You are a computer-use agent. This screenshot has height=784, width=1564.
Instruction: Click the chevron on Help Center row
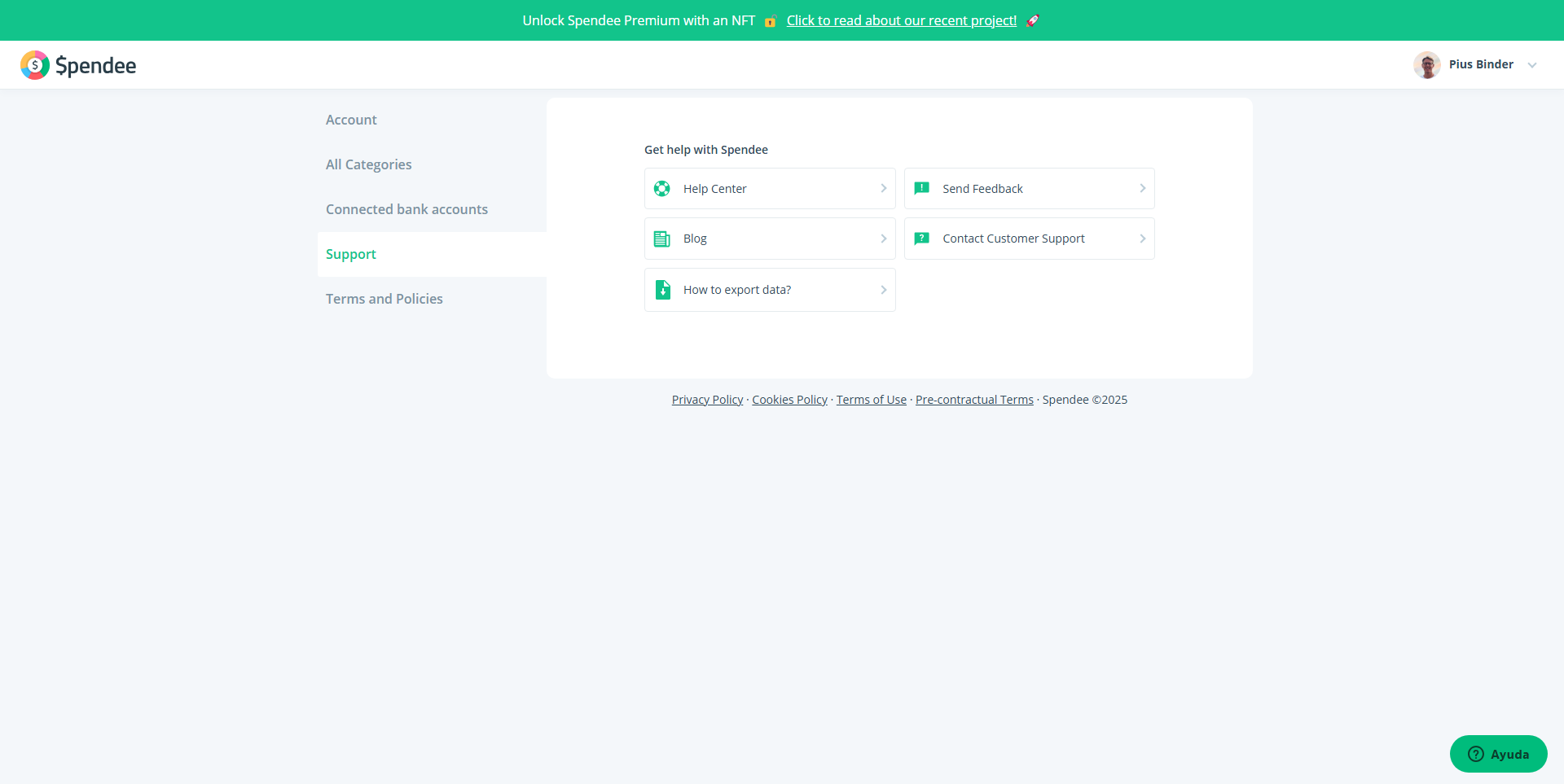(x=883, y=189)
